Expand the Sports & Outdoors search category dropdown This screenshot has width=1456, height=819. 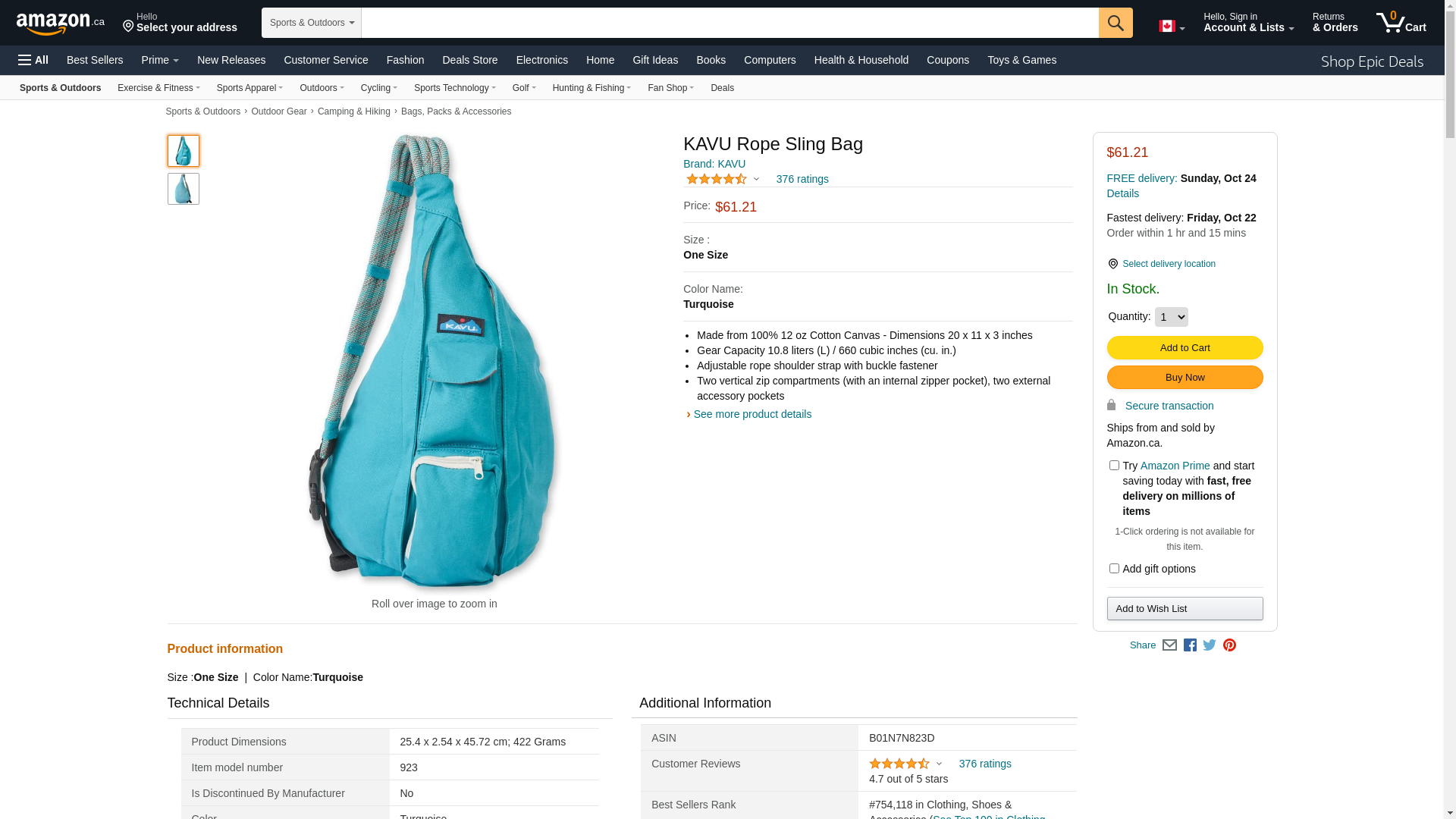[312, 23]
